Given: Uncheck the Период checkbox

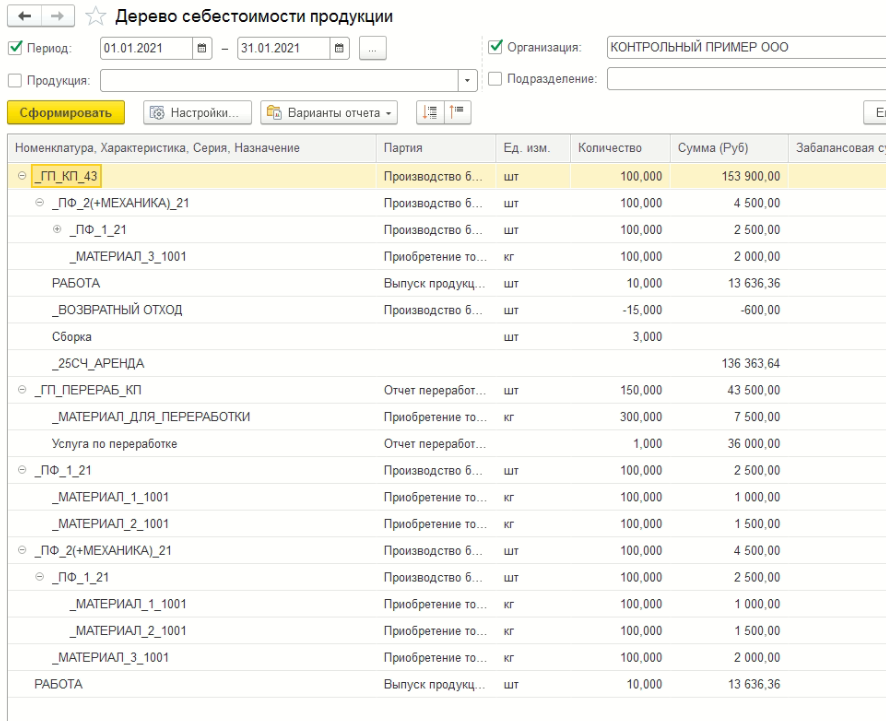Looking at the screenshot, I should (x=13, y=48).
